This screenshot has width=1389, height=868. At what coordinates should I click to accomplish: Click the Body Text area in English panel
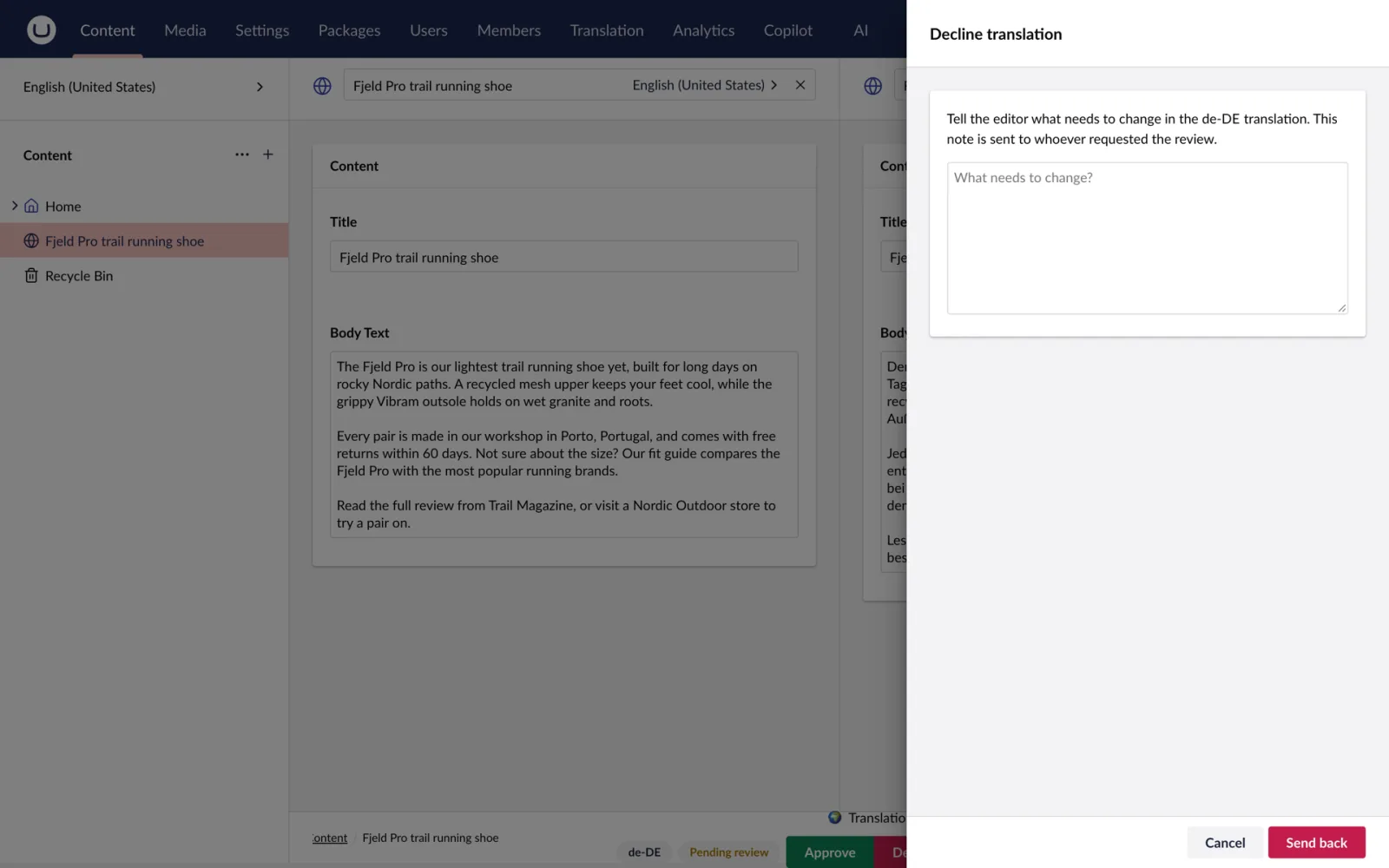(x=563, y=444)
